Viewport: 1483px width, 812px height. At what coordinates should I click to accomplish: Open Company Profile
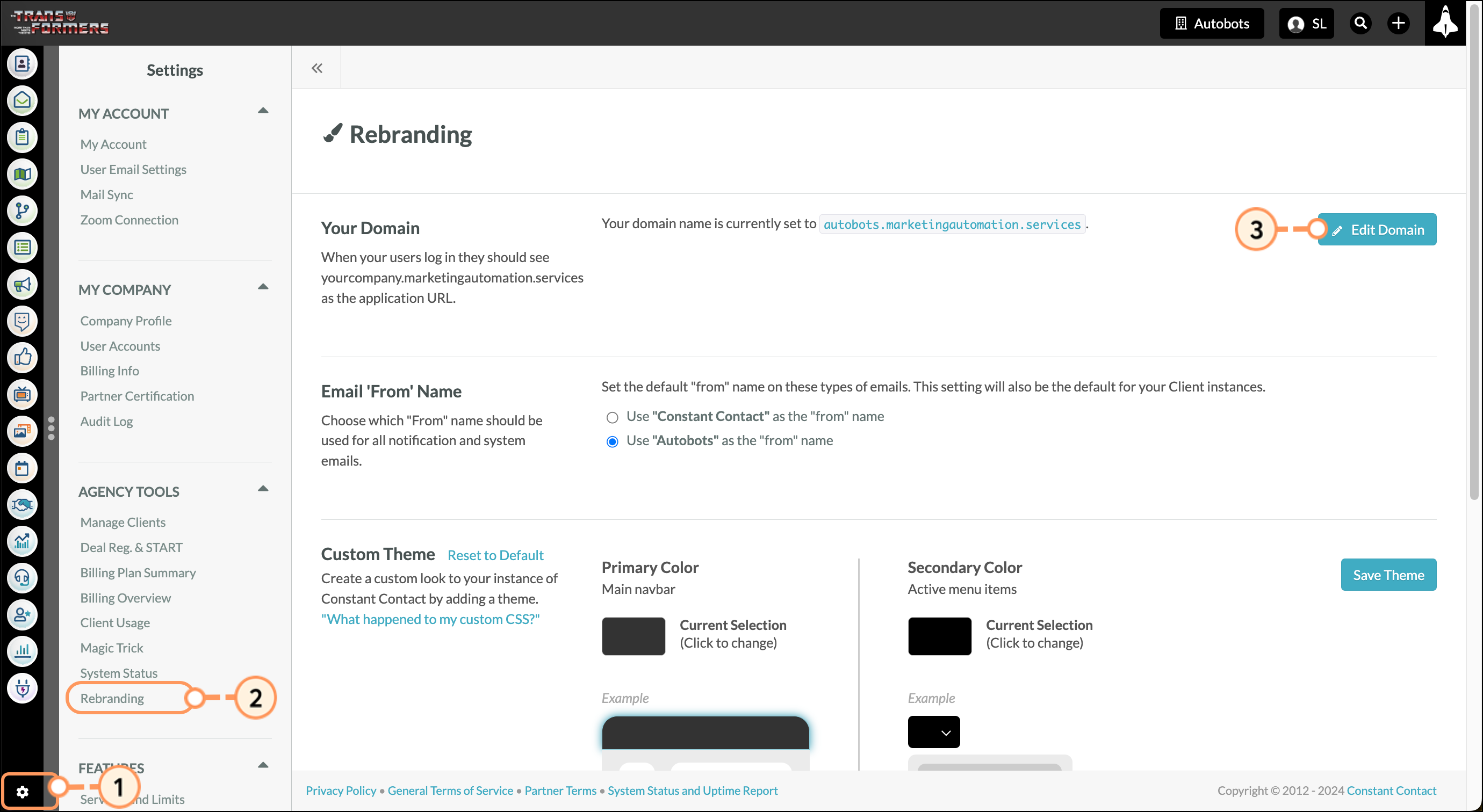click(126, 321)
